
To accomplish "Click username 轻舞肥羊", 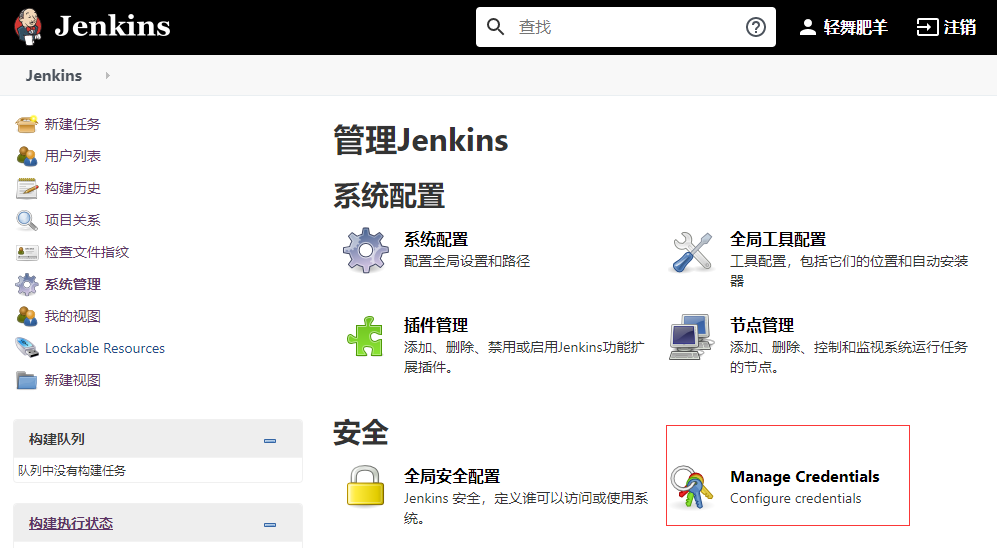I will [855, 27].
